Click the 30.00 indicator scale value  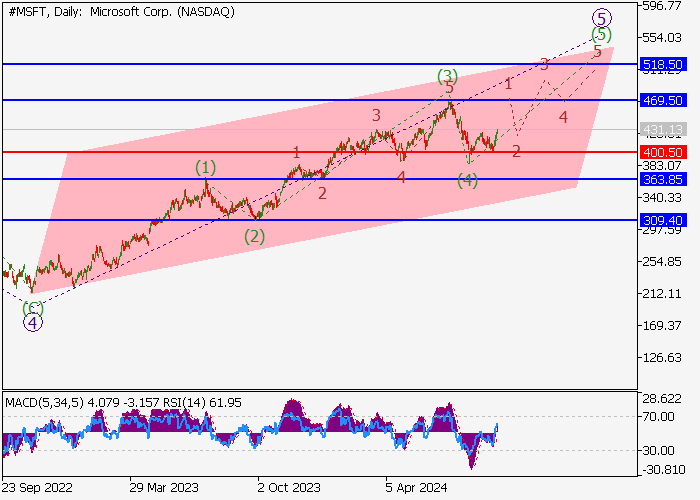click(x=658, y=450)
